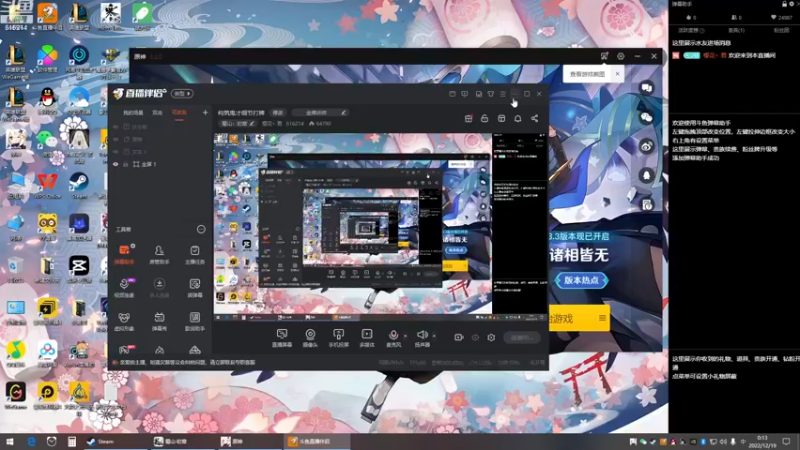The height and width of the screenshot is (450, 800).
Task: Open the settings gear in the 原神 launcher title bar
Action: coord(620,56)
